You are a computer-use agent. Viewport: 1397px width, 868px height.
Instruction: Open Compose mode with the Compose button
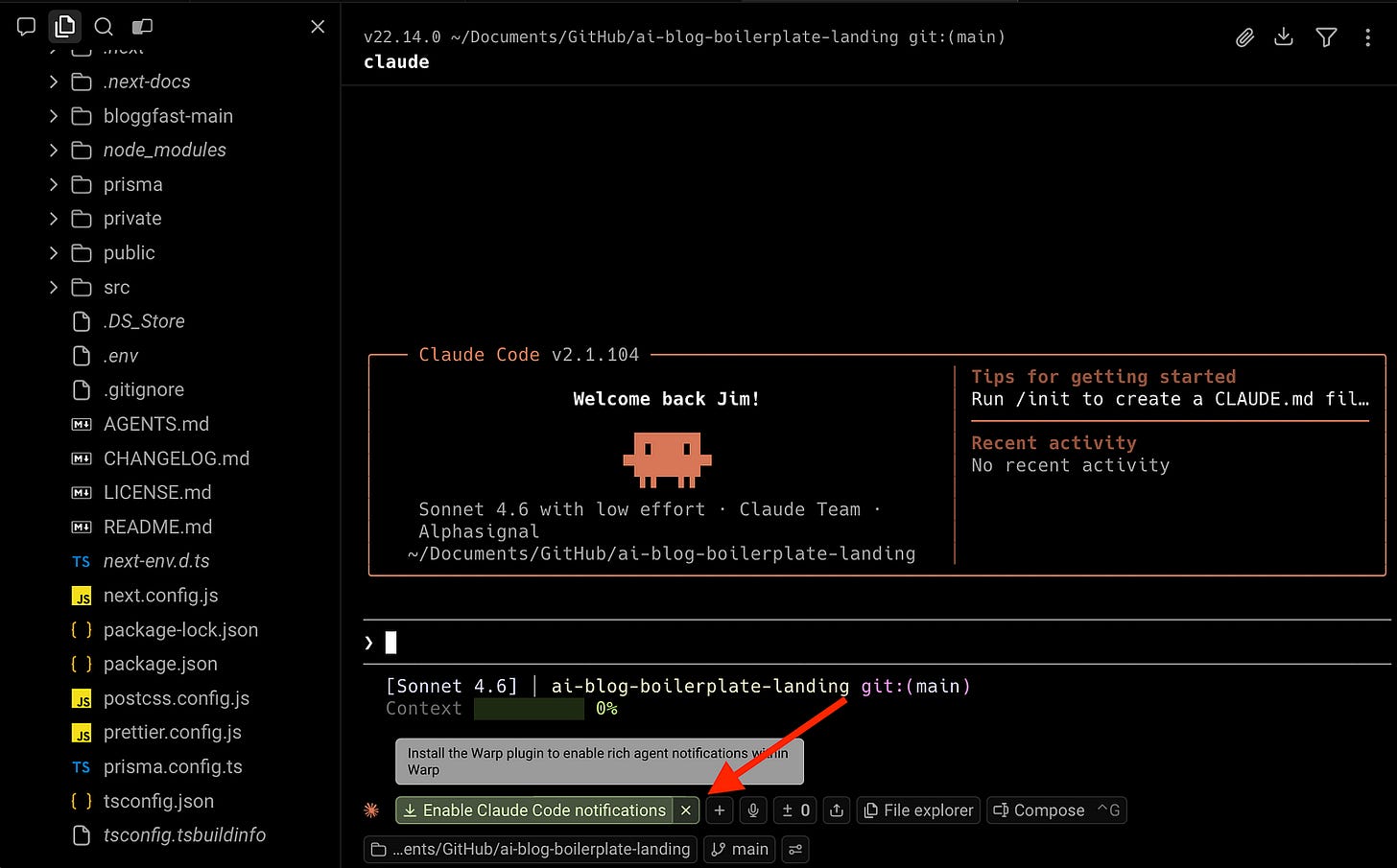(1047, 810)
